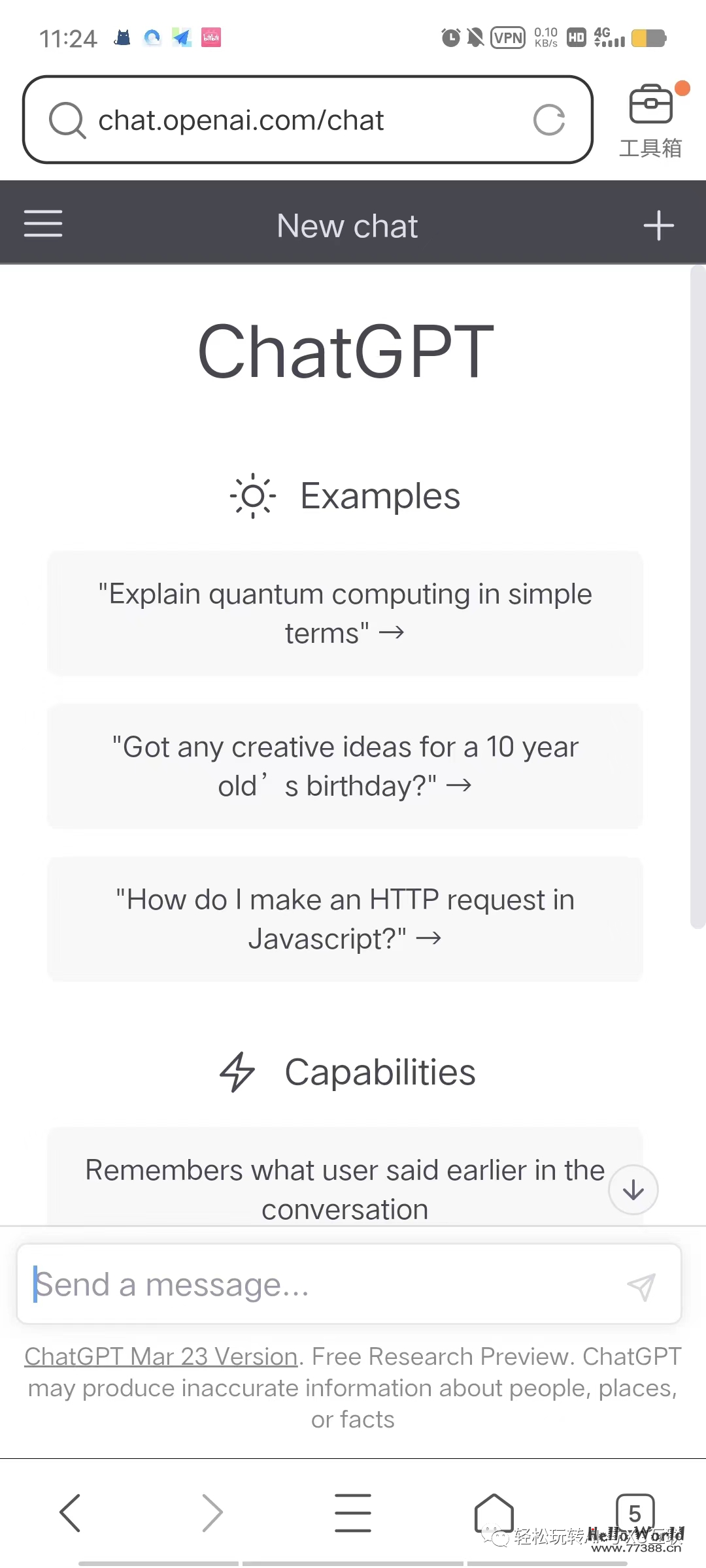
Task: Reload the page in address bar
Action: point(548,120)
